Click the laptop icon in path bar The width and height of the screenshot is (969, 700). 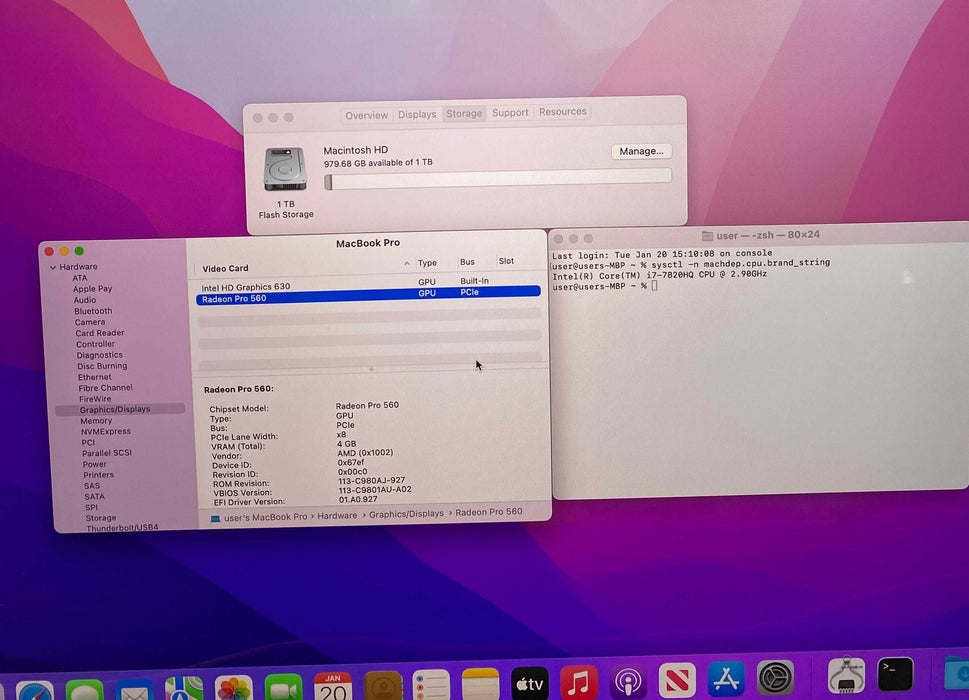215,518
